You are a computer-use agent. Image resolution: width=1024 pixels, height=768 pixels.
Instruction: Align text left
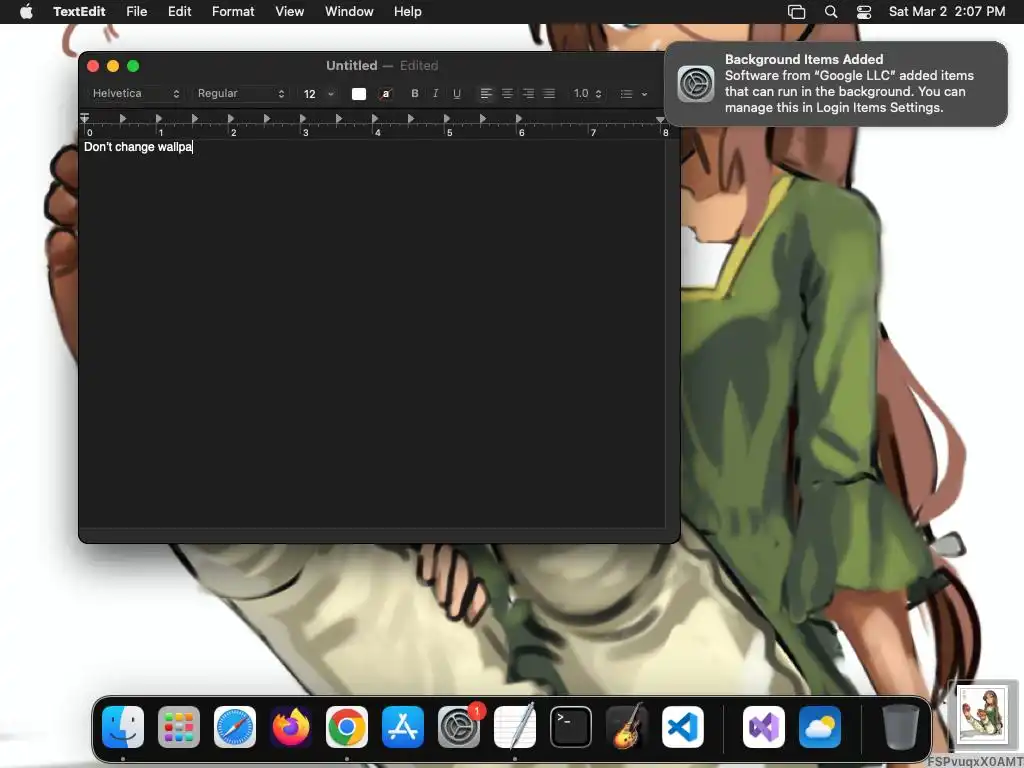click(486, 93)
